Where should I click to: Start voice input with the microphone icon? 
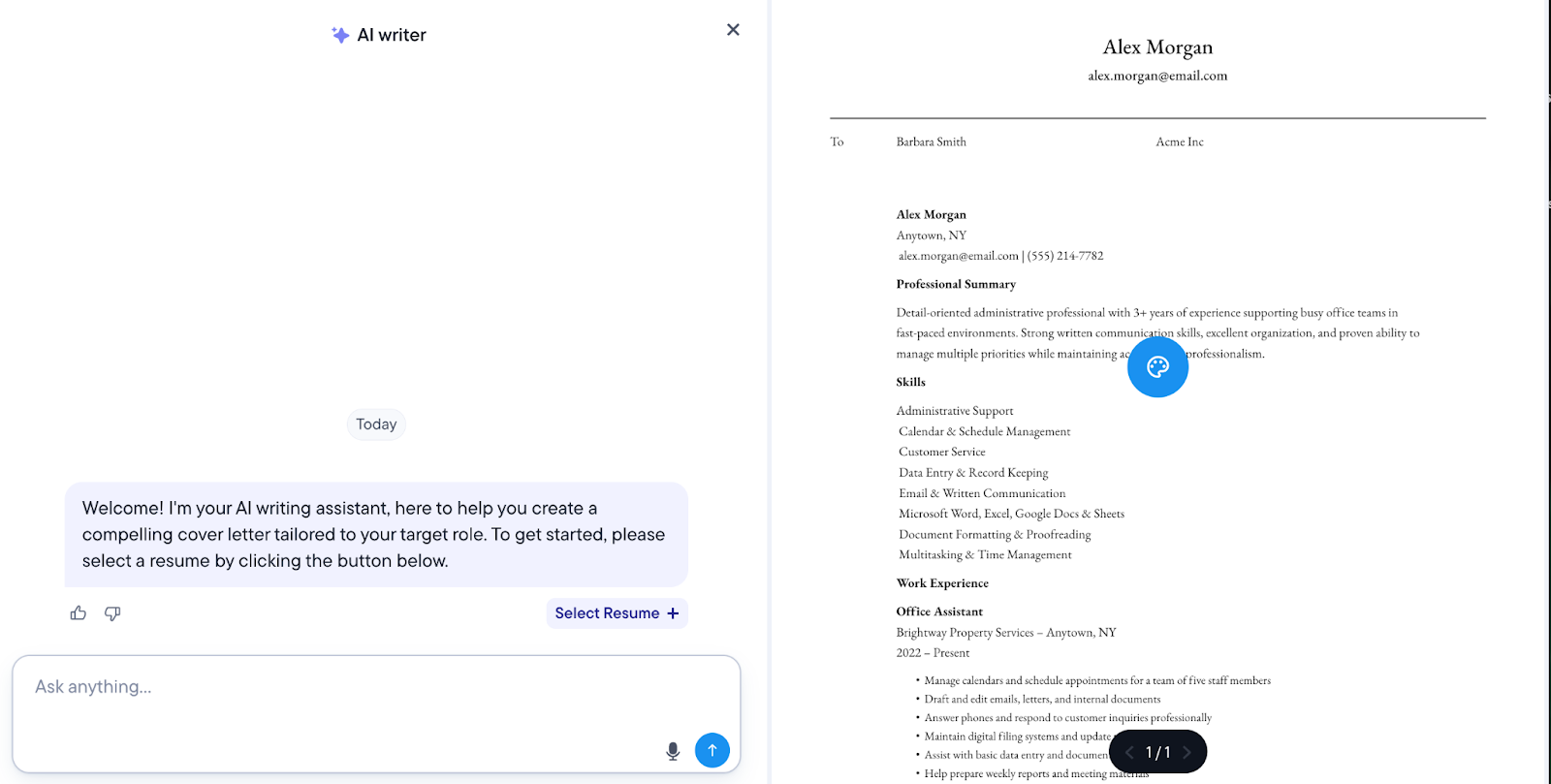[673, 751]
